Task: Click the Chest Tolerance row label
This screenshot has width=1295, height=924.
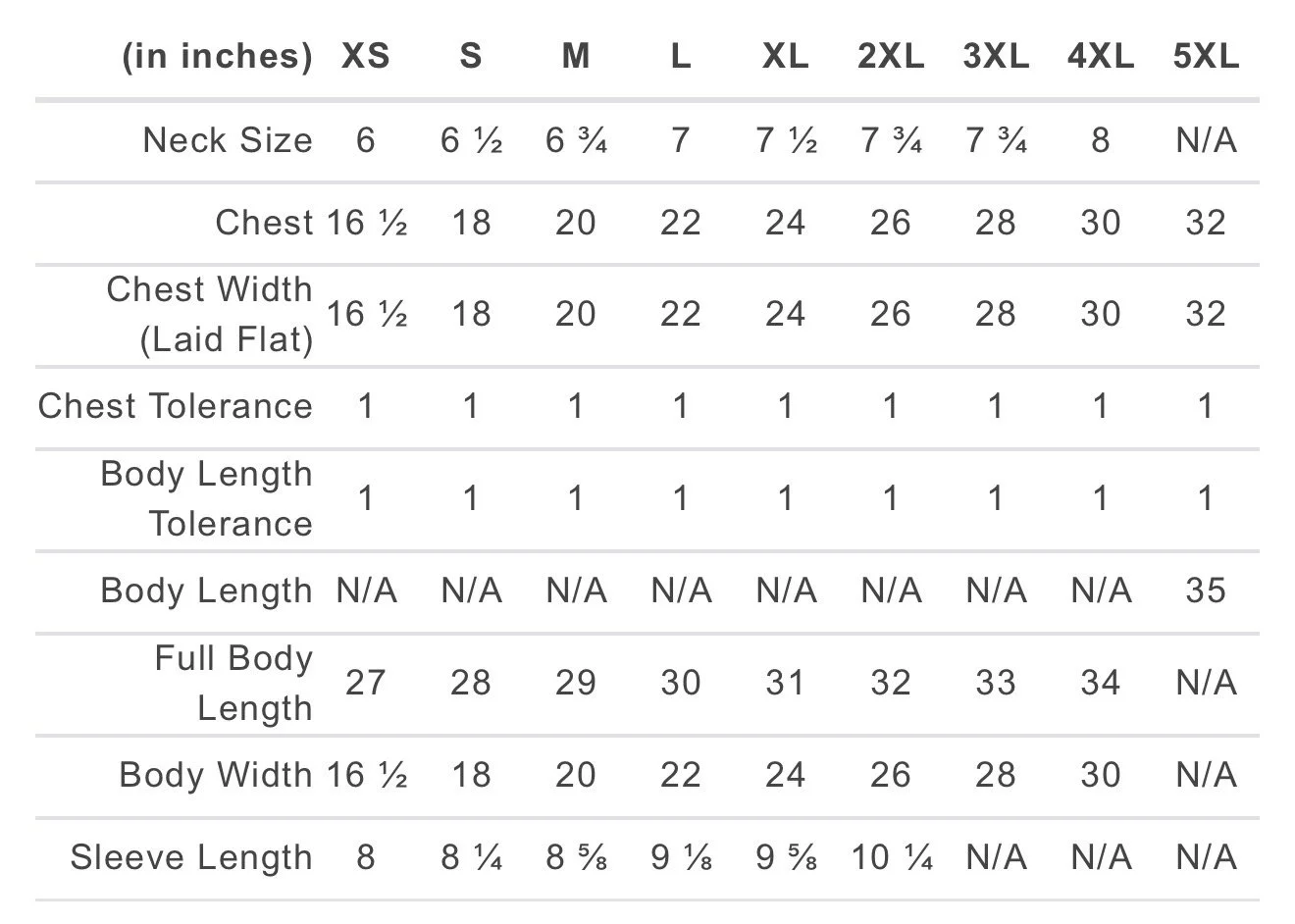Action: point(176,406)
